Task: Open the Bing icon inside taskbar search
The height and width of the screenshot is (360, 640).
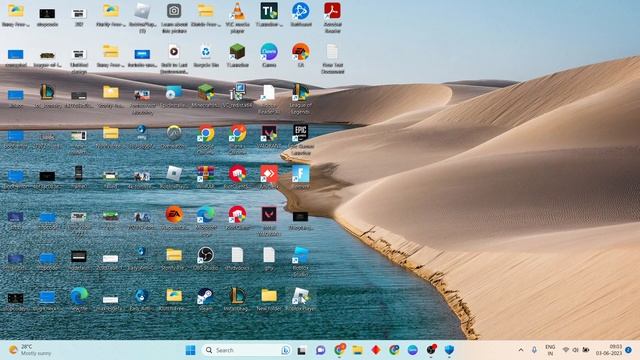Action: pyautogui.click(x=285, y=350)
